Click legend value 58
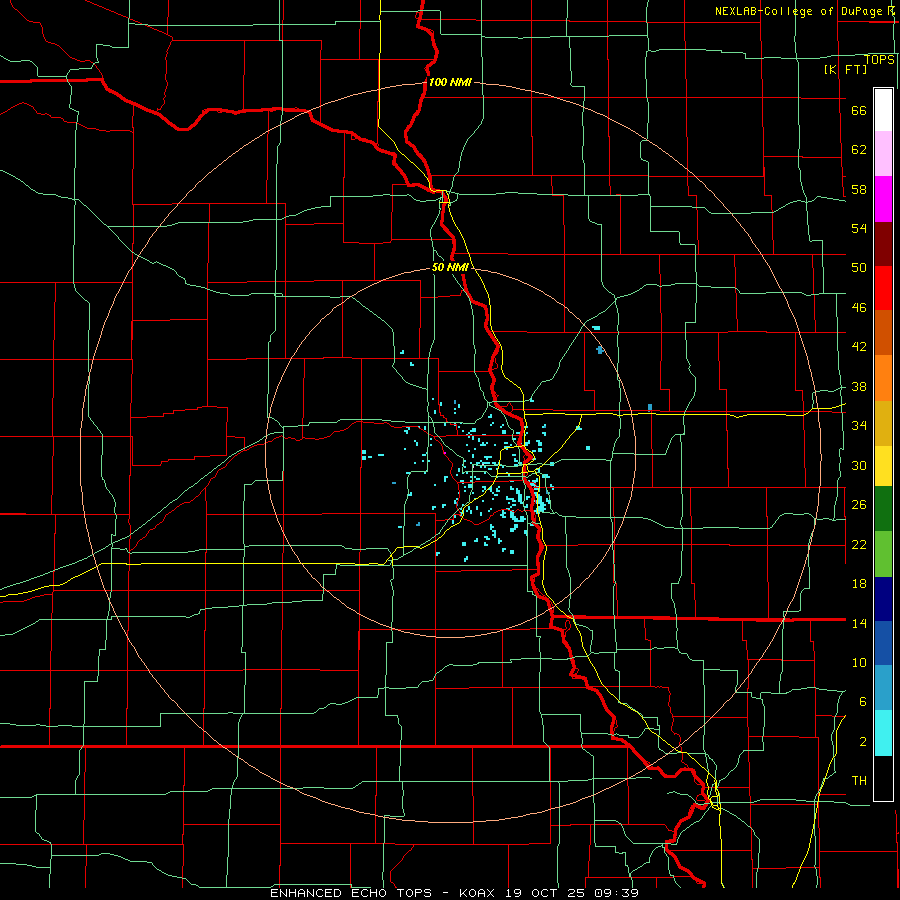900x900 pixels. point(859,189)
